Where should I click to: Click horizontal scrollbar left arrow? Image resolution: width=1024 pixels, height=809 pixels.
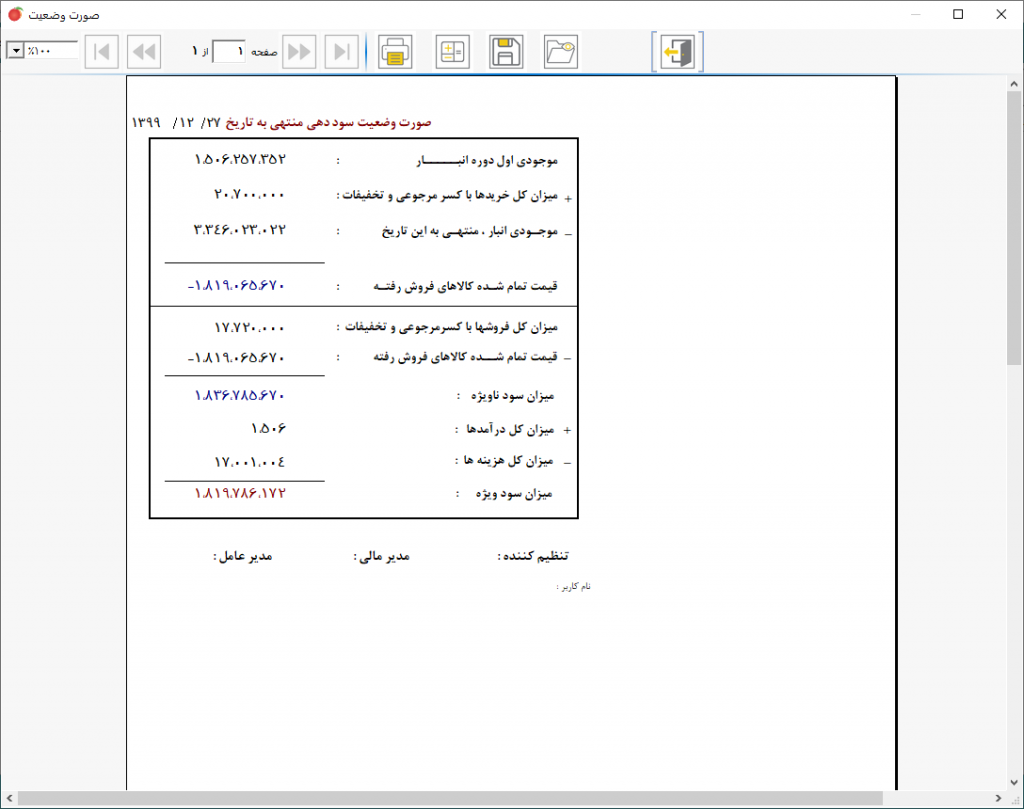tap(9, 798)
